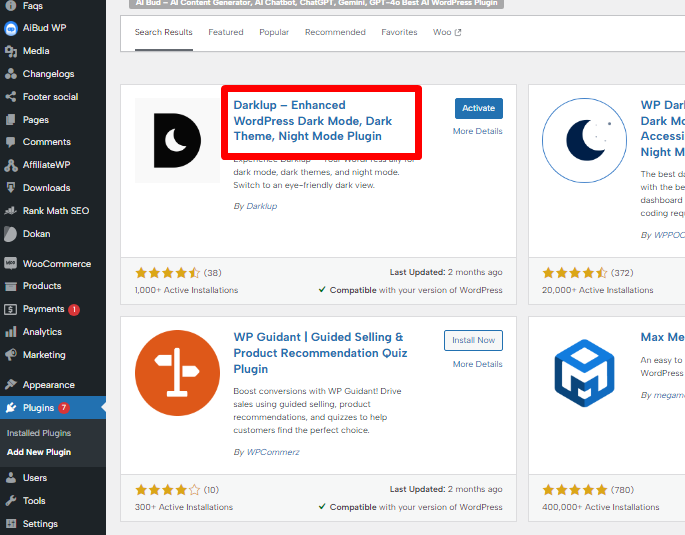Click the Darklup star rating
The width and height of the screenshot is (685, 535).
point(168,273)
